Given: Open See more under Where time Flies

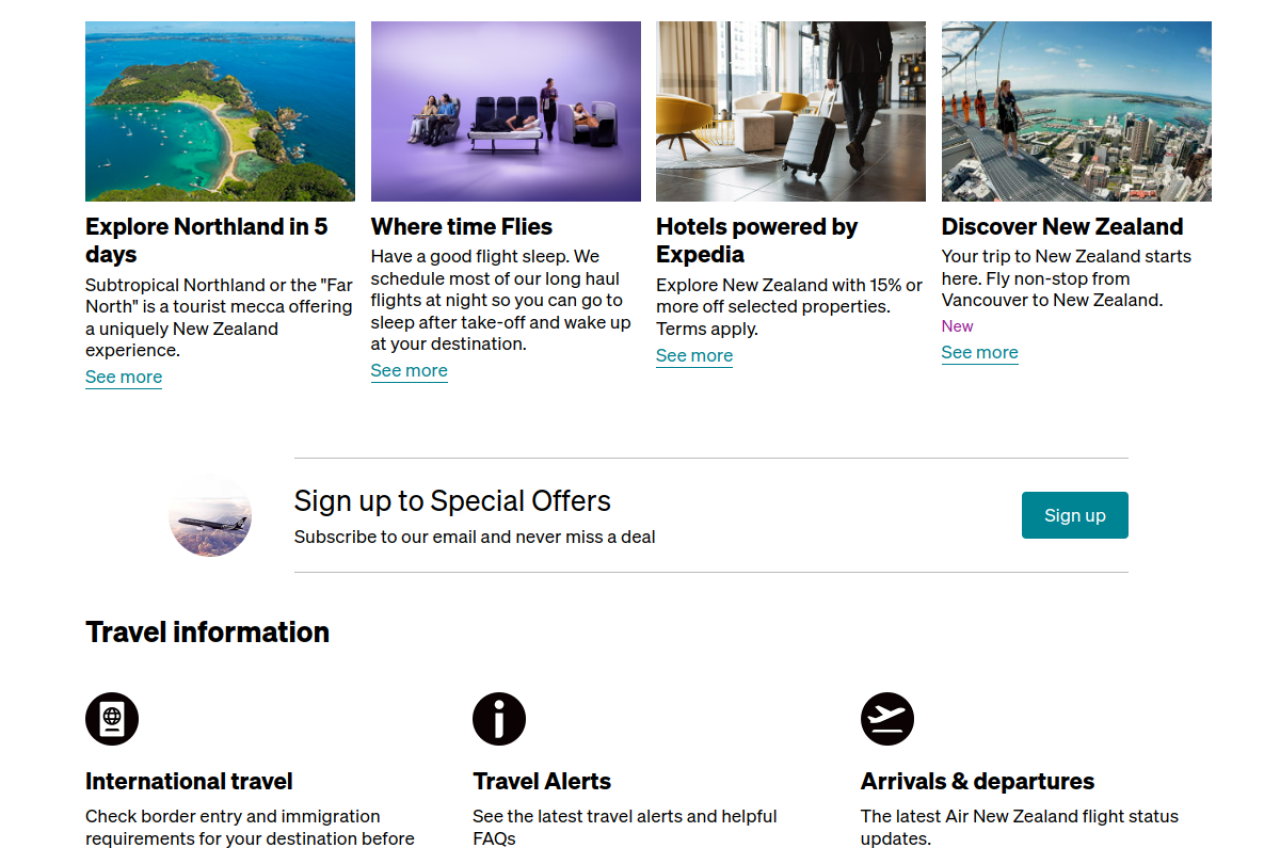Looking at the screenshot, I should pyautogui.click(x=409, y=371).
